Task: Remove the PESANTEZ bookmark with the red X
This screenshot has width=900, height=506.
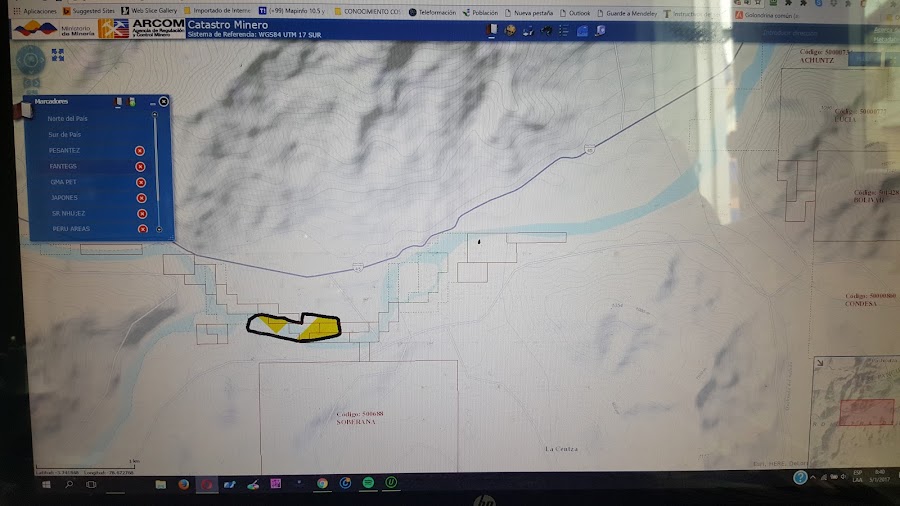Action: (x=139, y=151)
